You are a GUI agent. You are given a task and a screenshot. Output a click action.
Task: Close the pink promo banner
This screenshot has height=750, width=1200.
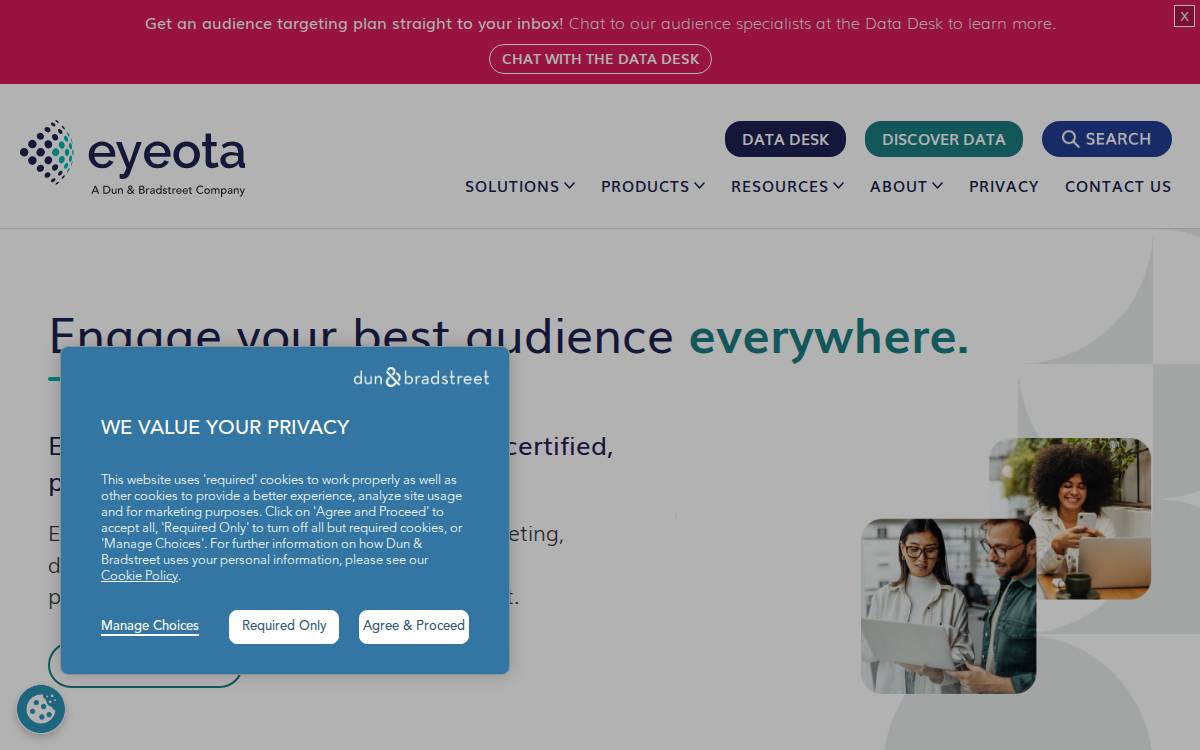click(1184, 16)
